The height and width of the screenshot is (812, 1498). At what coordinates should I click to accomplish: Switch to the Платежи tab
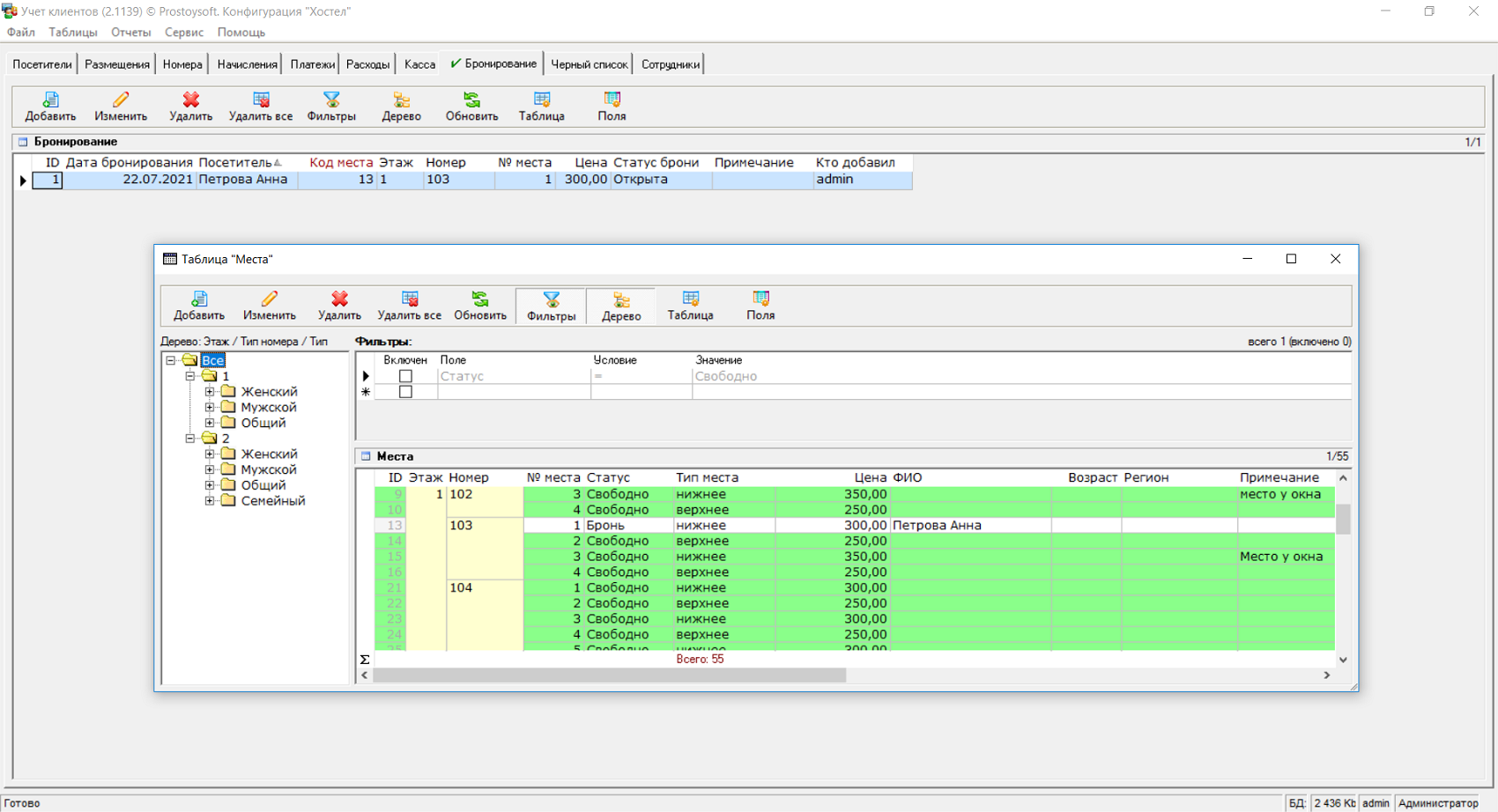tap(312, 64)
